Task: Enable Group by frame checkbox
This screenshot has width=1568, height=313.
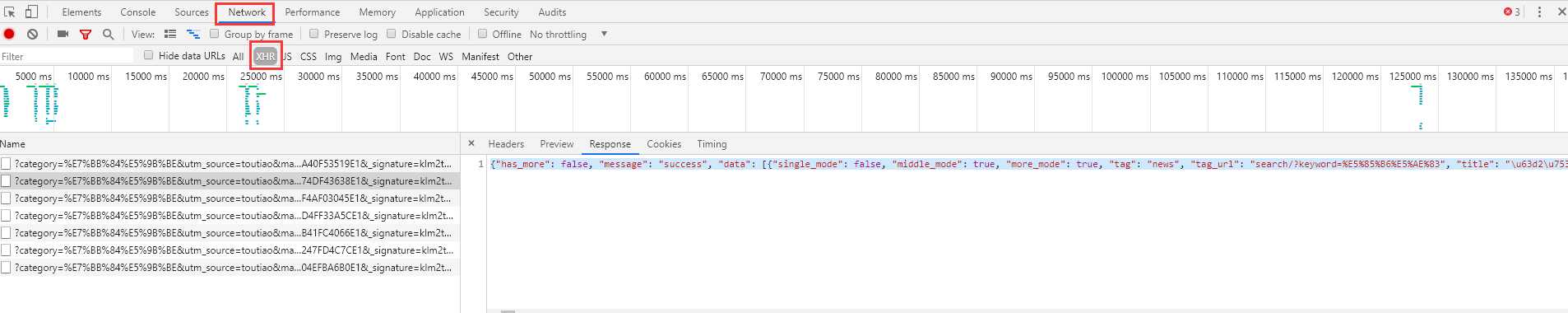Action: pos(215,34)
